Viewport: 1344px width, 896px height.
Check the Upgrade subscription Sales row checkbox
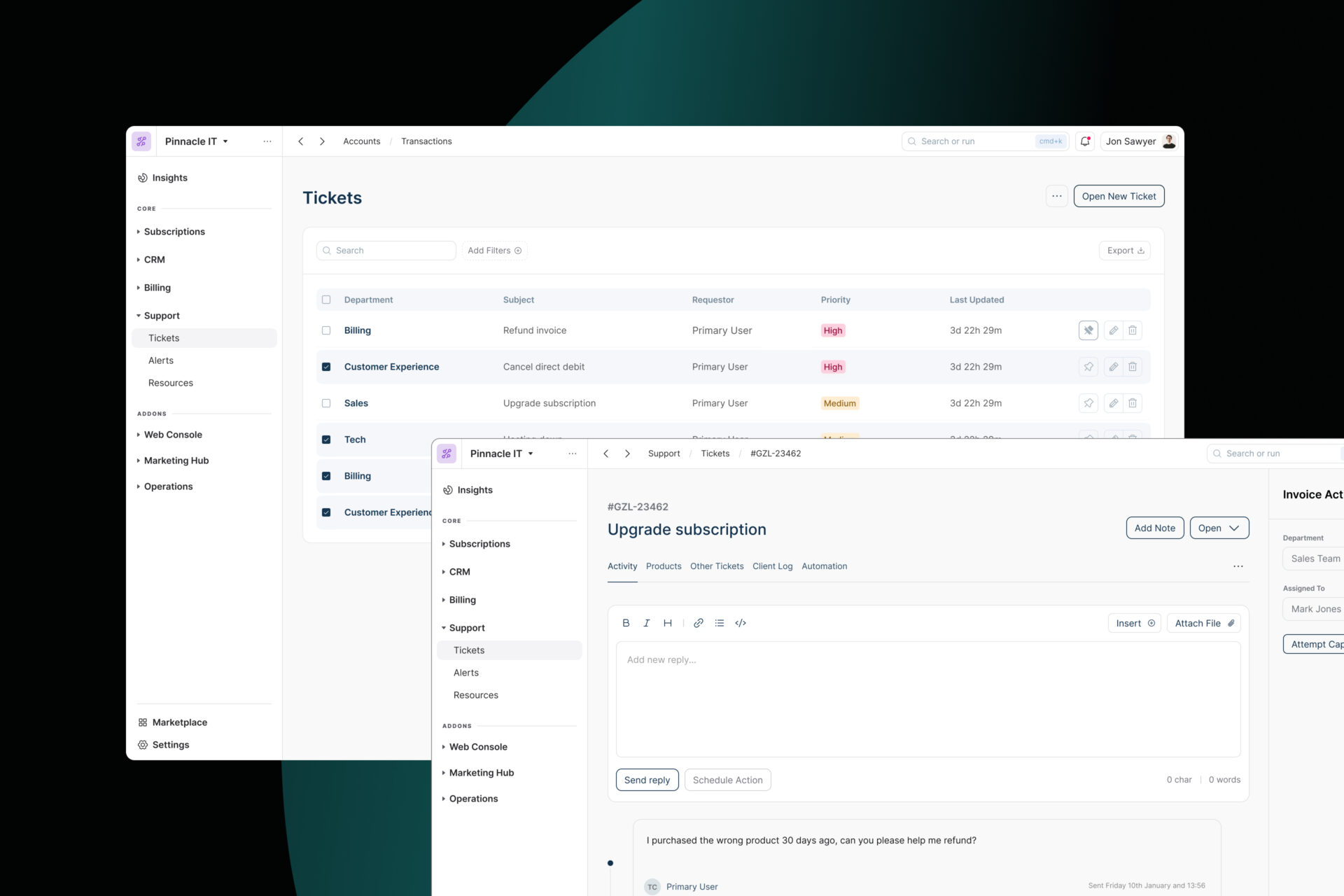pos(326,402)
